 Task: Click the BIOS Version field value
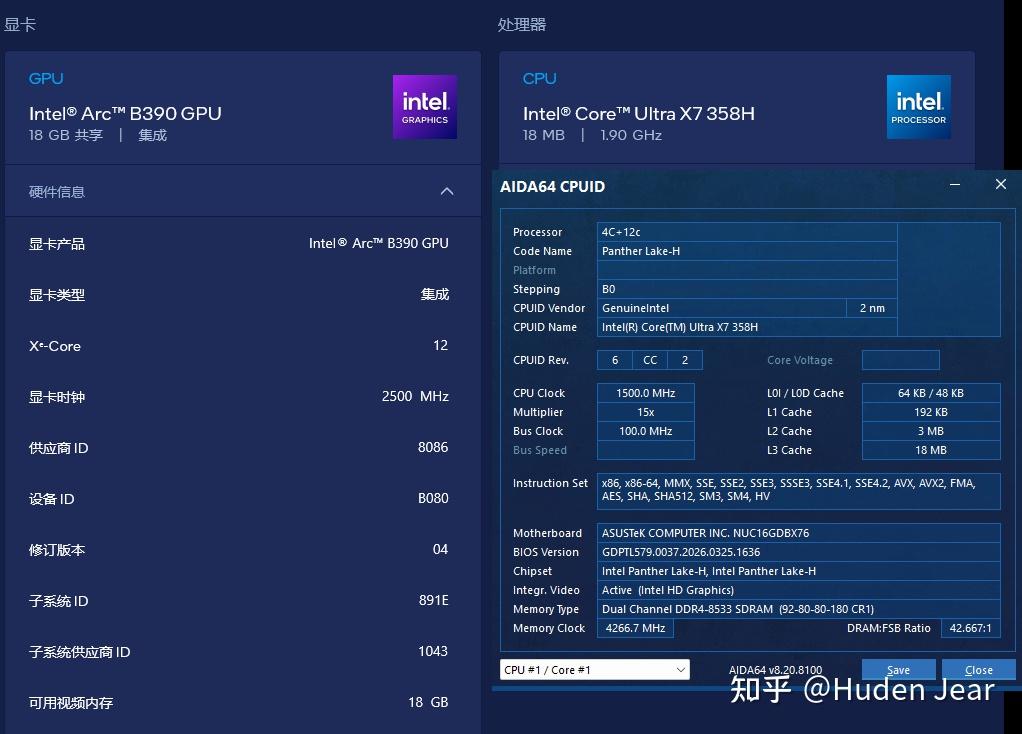click(798, 551)
